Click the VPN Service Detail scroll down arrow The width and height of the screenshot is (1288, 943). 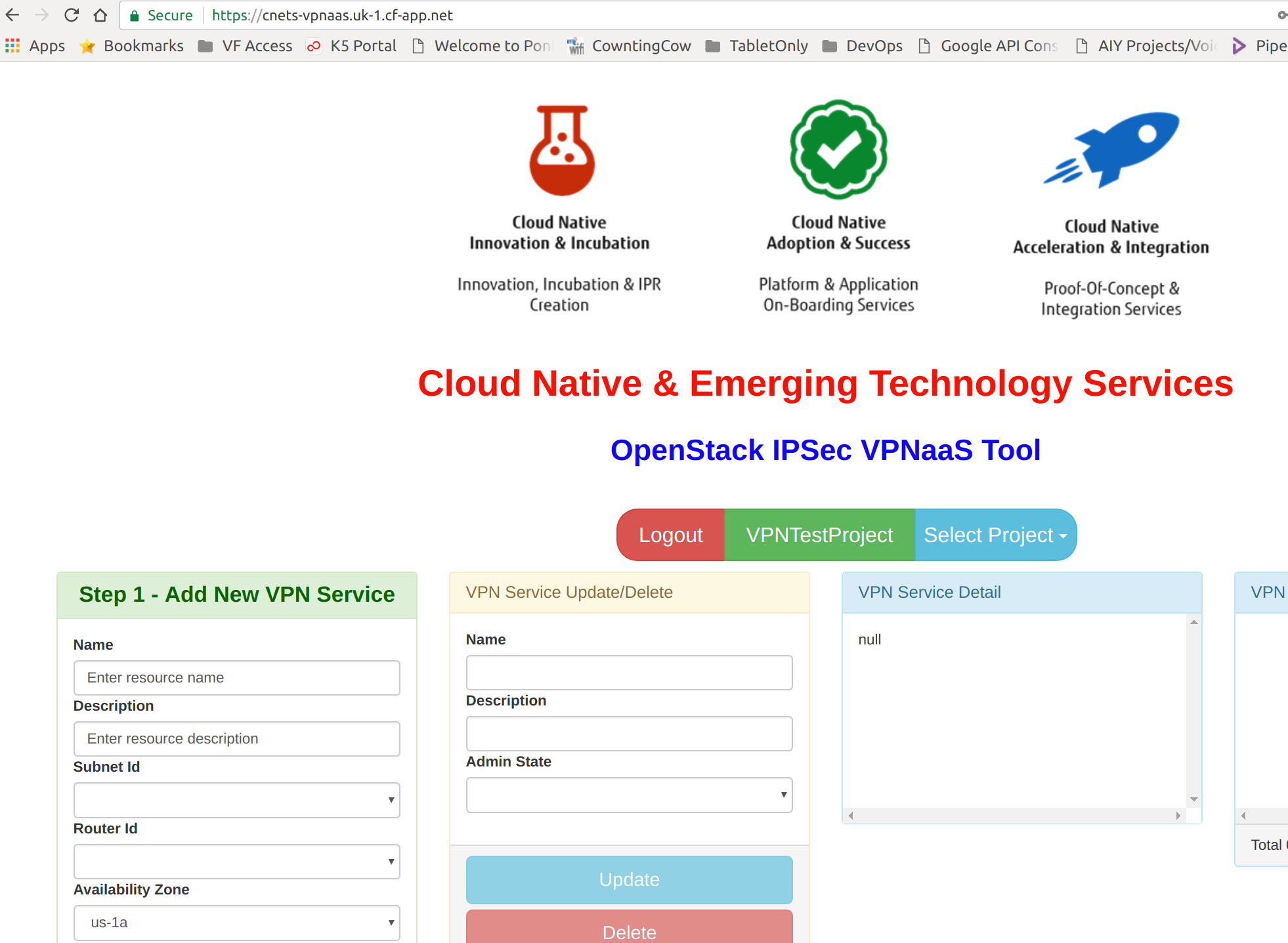click(x=1194, y=799)
